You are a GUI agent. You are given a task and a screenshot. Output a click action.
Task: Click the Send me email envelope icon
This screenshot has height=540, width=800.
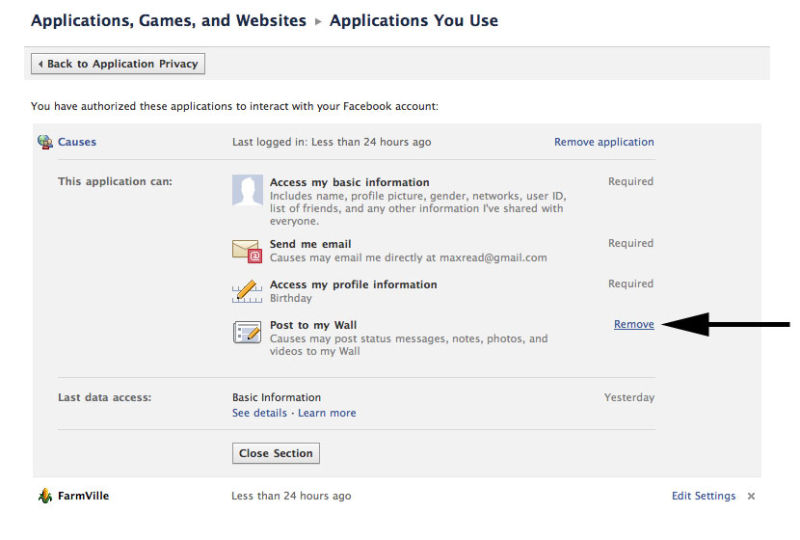point(247,251)
